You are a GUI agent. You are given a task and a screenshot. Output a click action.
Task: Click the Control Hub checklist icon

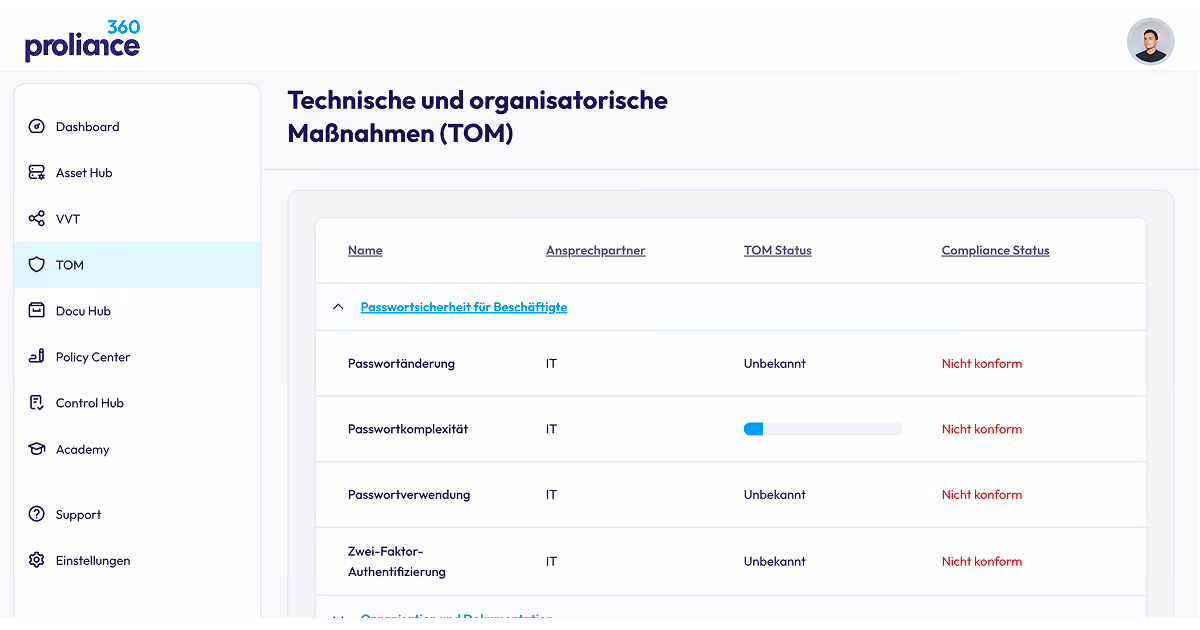37,403
